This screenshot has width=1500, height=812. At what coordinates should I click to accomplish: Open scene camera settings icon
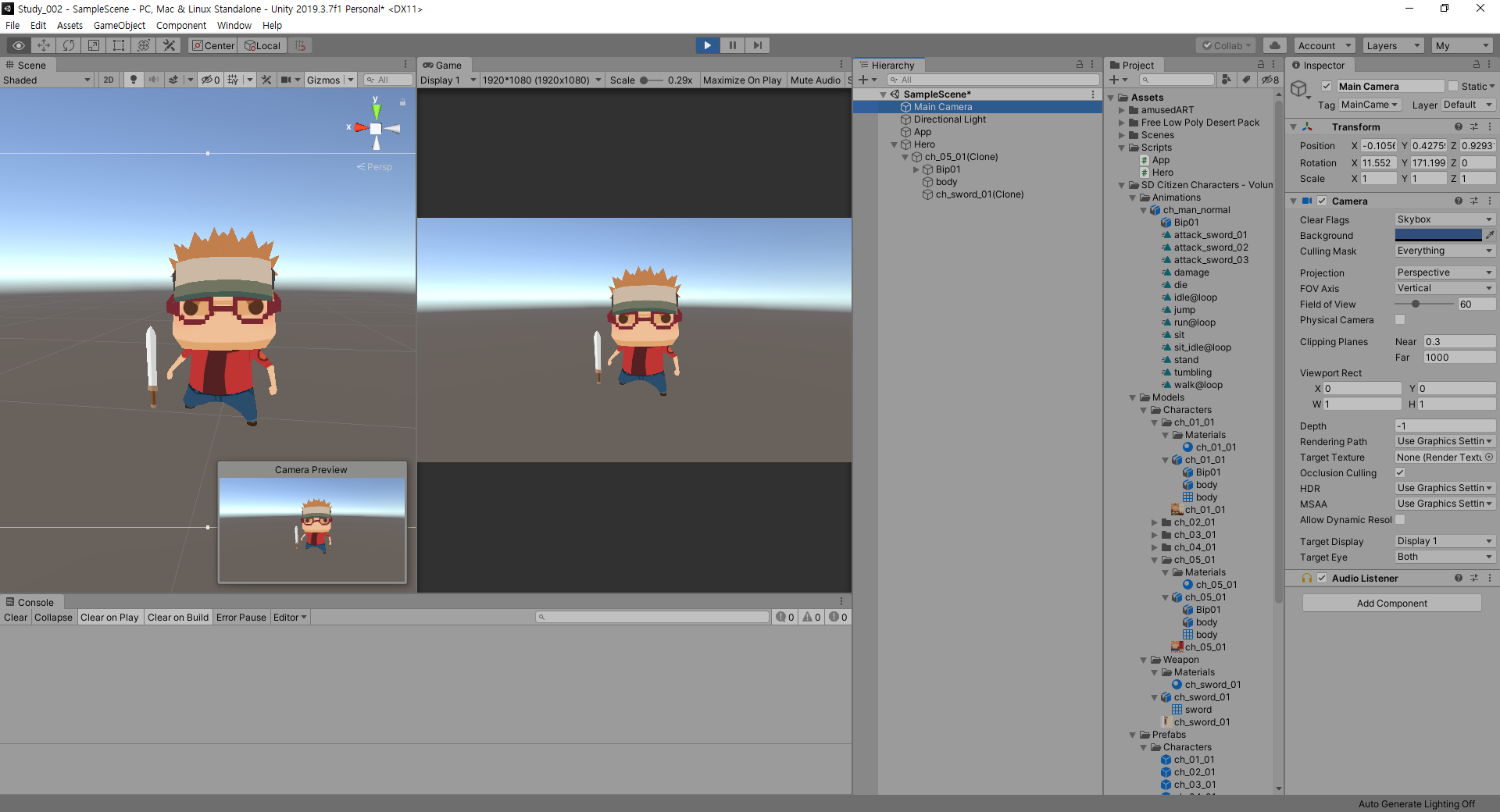pos(286,80)
